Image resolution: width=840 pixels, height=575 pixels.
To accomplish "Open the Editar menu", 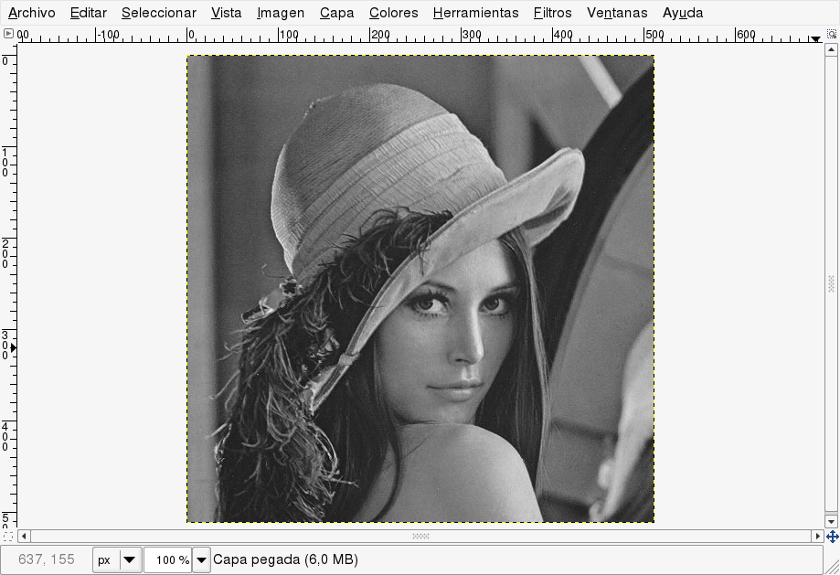I will [88, 12].
